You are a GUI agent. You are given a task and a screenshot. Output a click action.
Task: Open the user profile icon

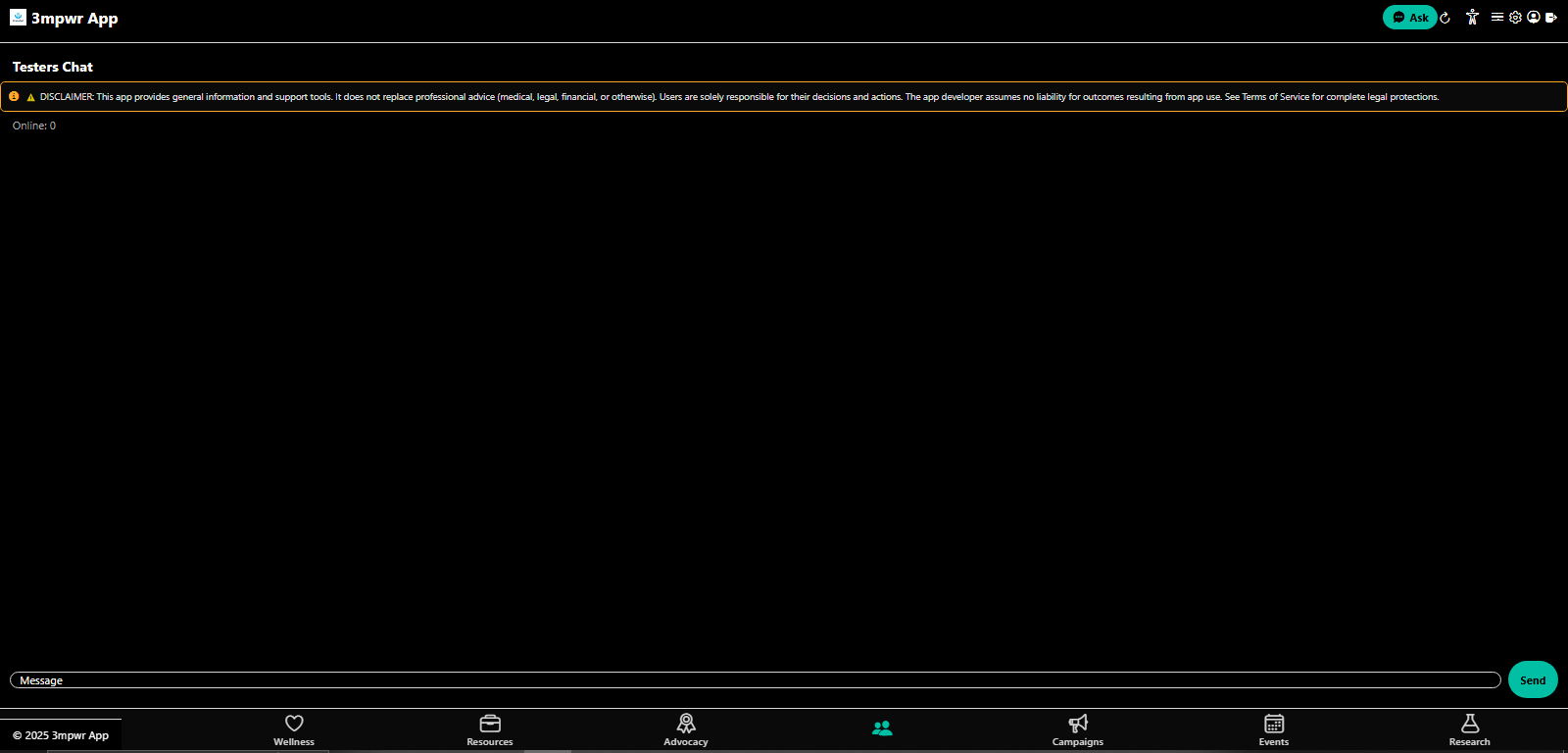tap(1534, 17)
